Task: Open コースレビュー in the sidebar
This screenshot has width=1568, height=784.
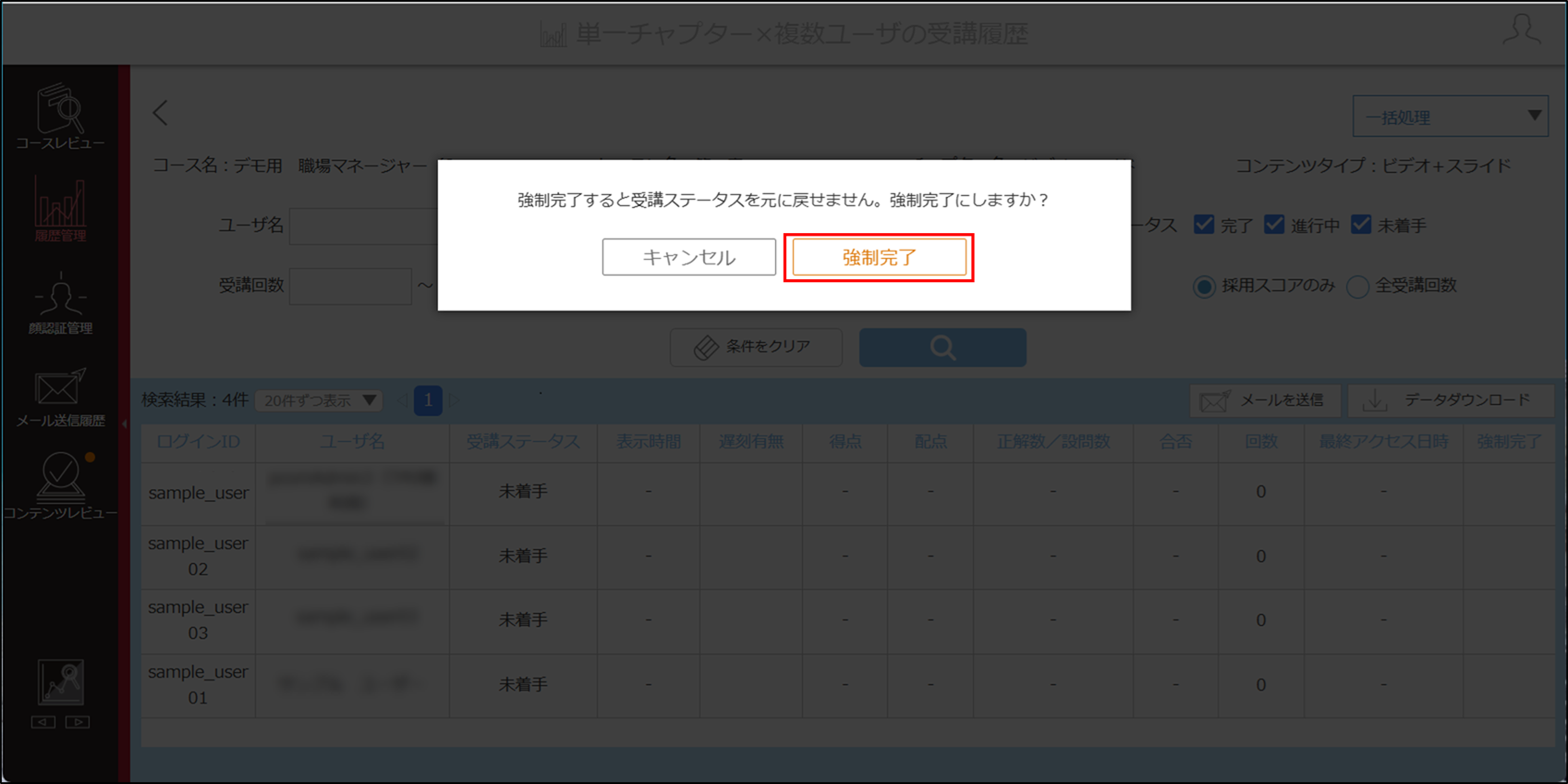Action: (x=60, y=116)
